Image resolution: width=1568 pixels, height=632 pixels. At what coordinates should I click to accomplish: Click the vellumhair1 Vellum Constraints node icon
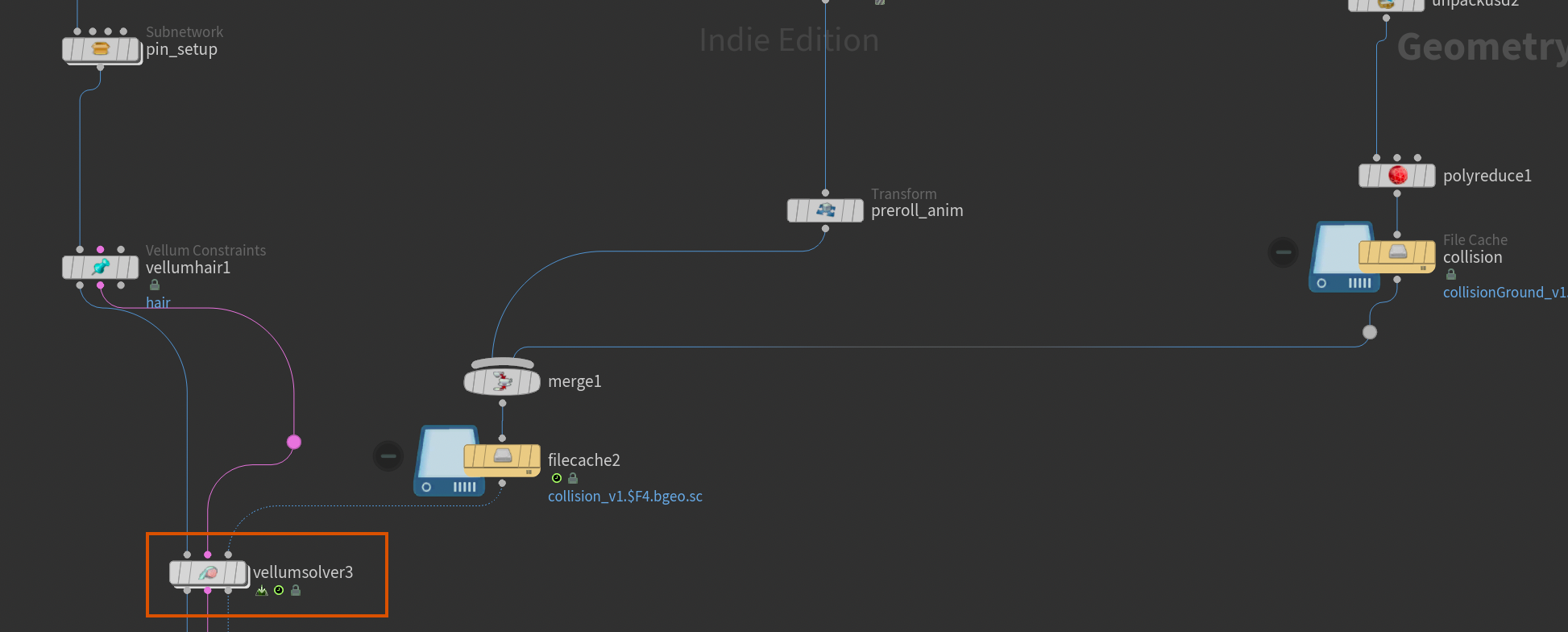tap(101, 267)
